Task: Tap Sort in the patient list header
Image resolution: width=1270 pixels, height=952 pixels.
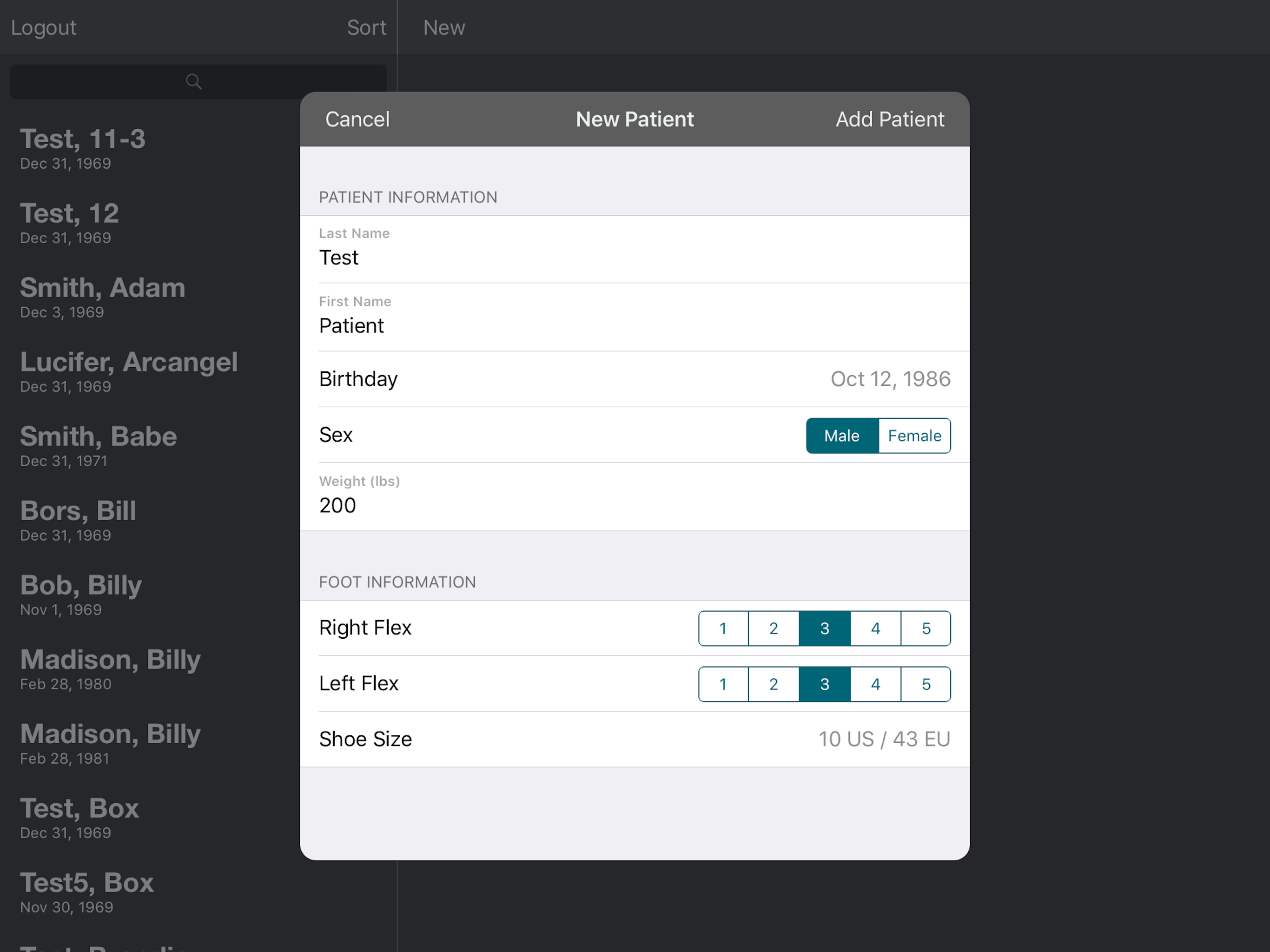Action: (366, 27)
